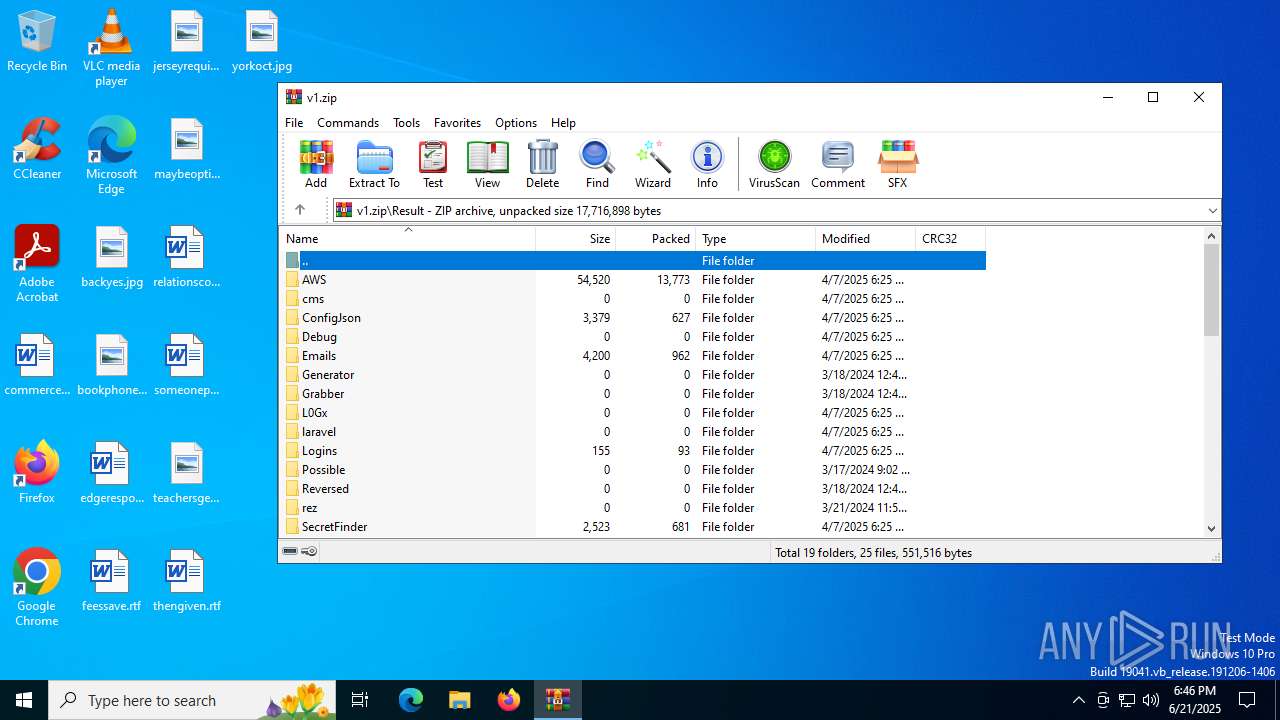
Task: Sort the list by the Modified column
Action: (x=866, y=239)
